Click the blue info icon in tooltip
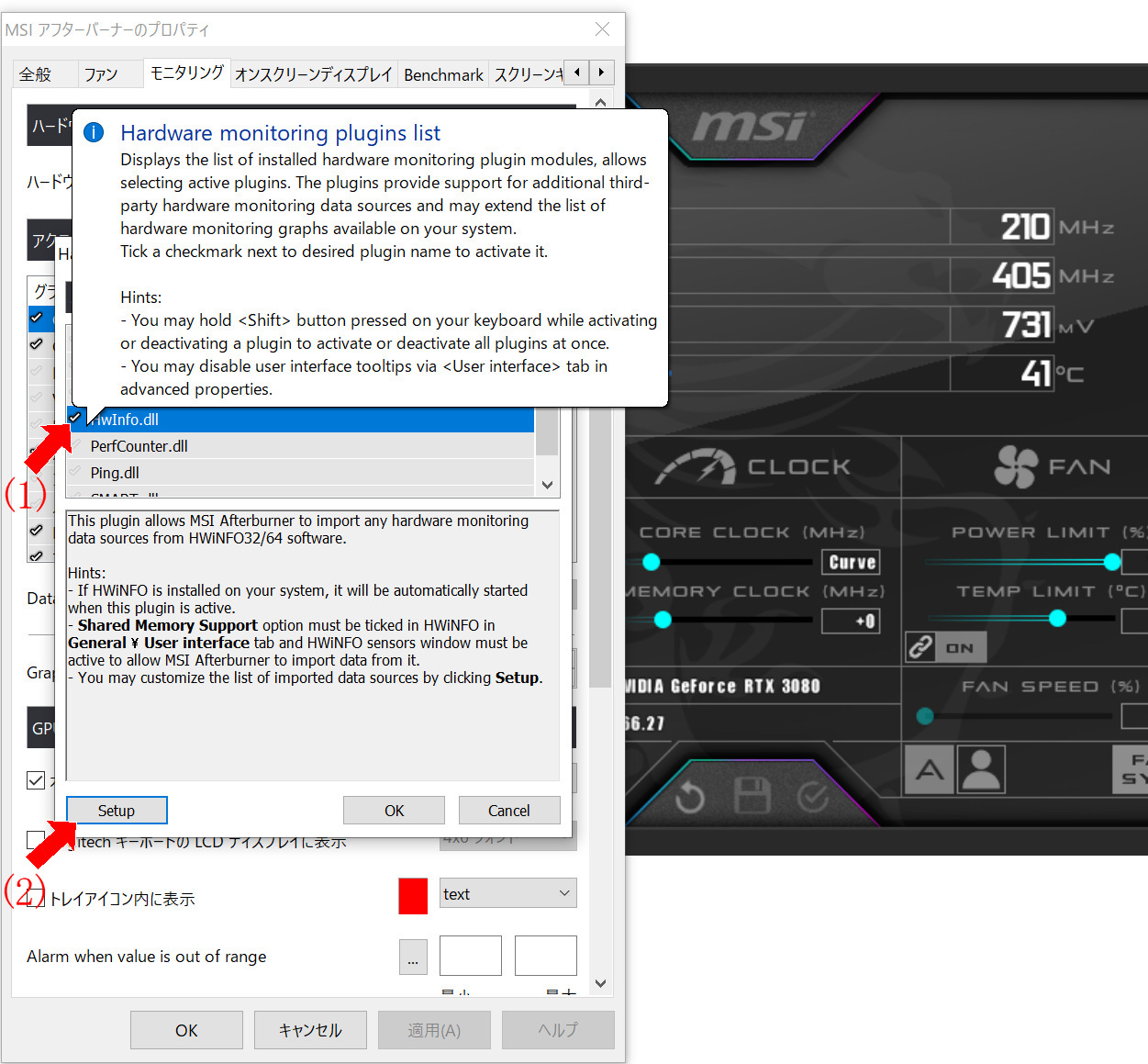Screen dimensions: 1148x1064 point(94,133)
